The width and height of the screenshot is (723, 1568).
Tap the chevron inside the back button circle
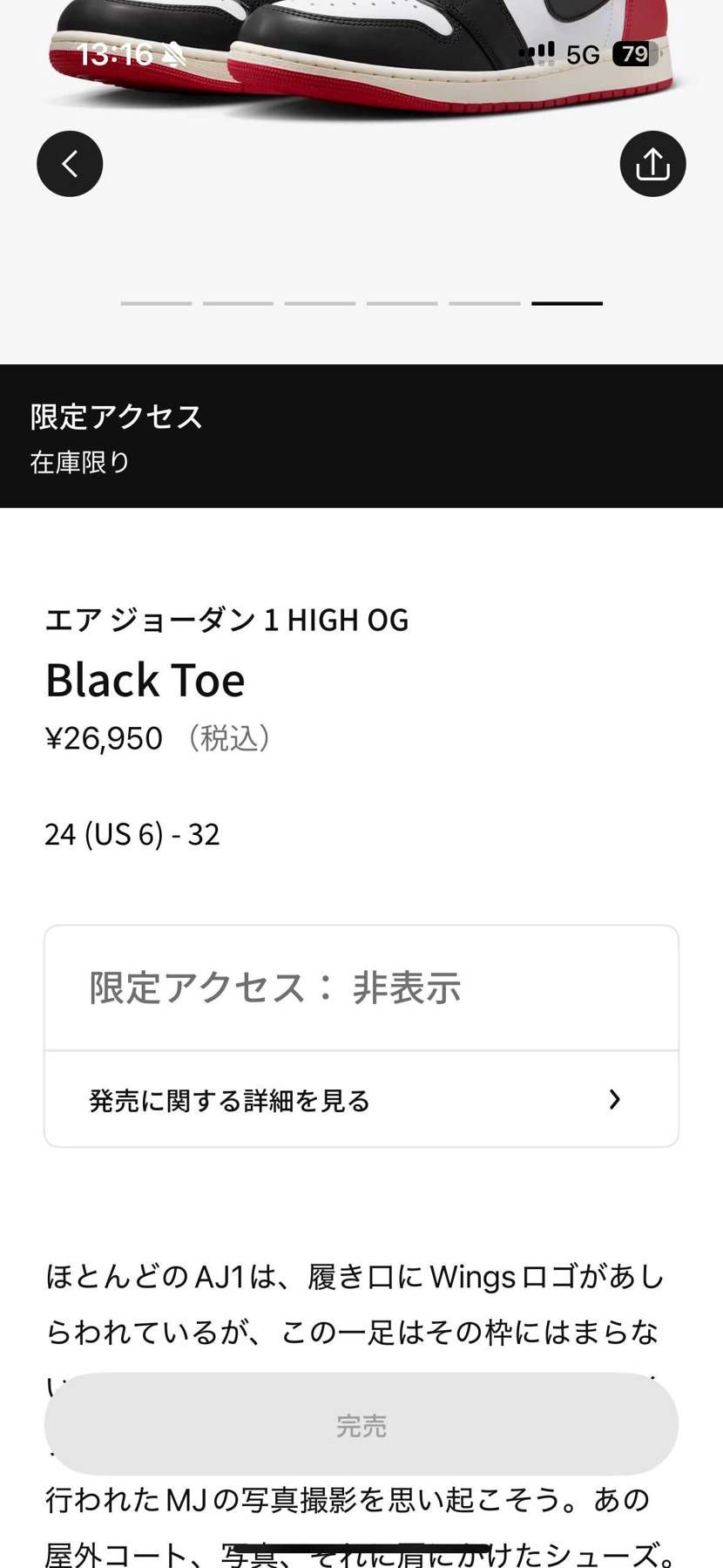click(x=70, y=164)
